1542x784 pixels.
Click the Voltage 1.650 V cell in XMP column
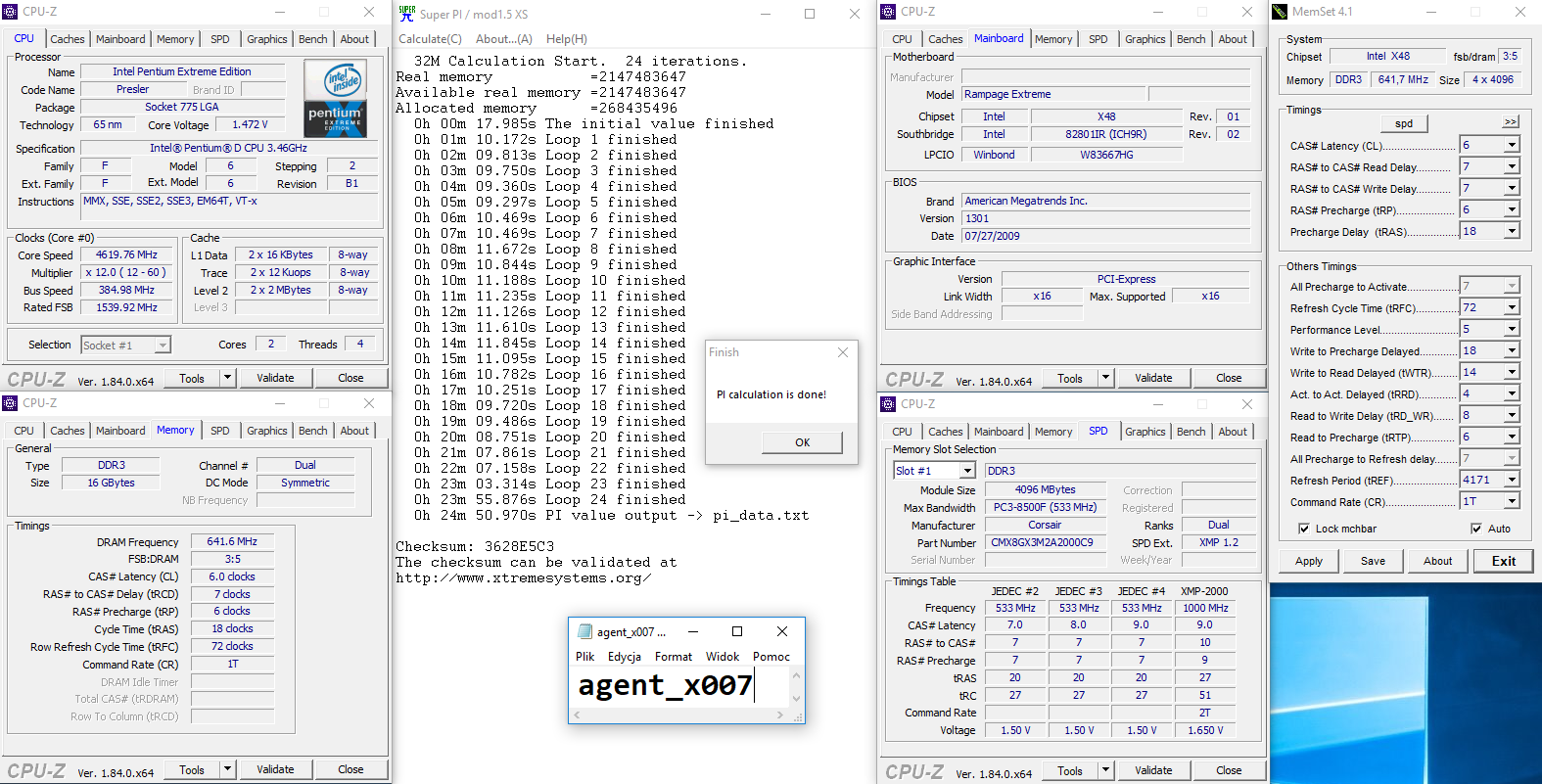pos(1204,730)
